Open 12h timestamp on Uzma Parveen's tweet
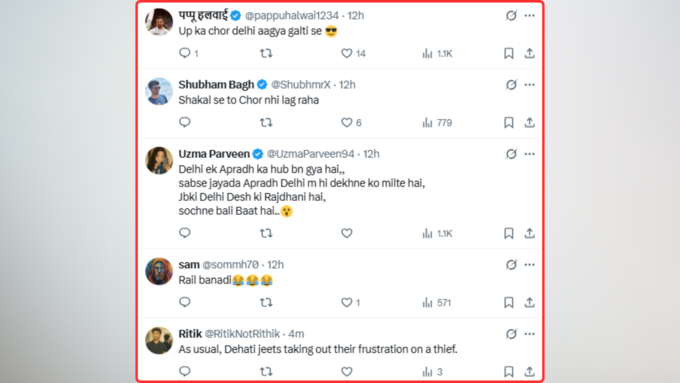This screenshot has width=680, height=383. tap(371, 154)
